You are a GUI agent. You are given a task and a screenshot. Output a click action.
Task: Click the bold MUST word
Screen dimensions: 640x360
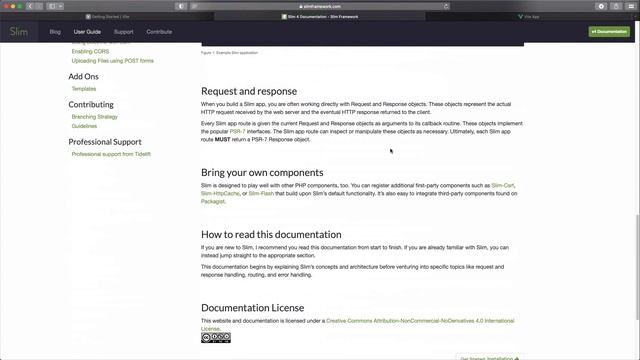[222, 140]
